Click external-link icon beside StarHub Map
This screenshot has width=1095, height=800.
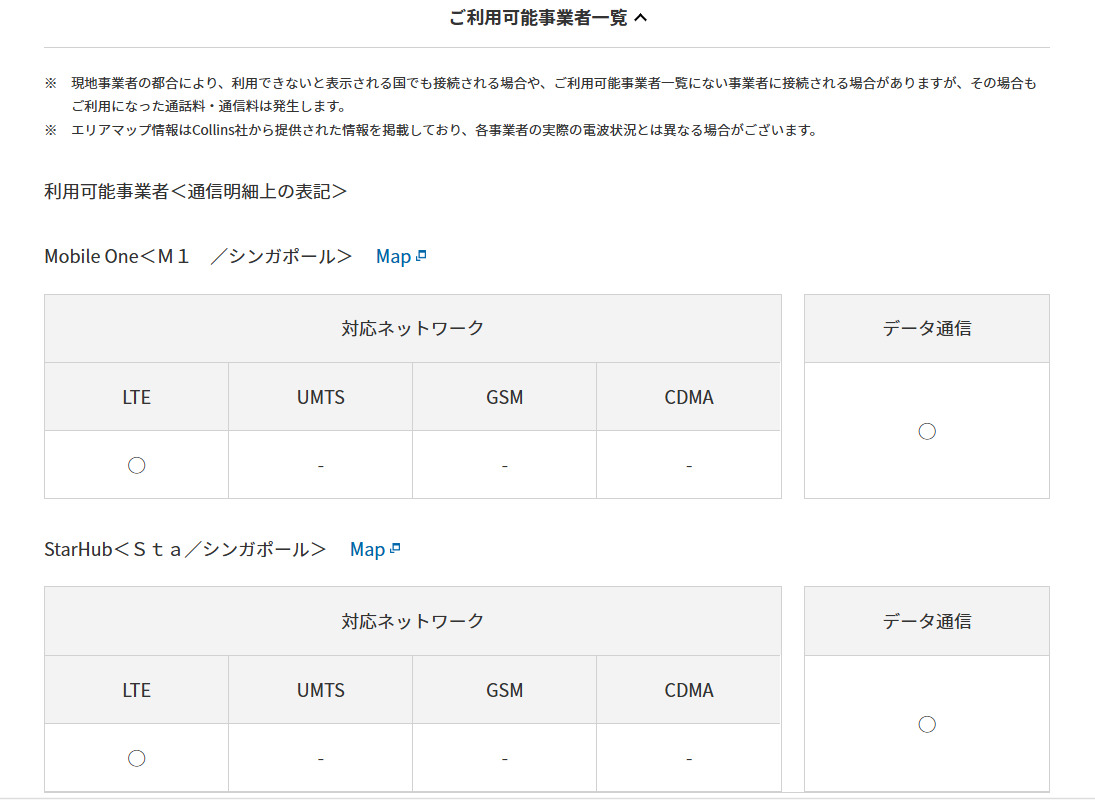pos(395,549)
